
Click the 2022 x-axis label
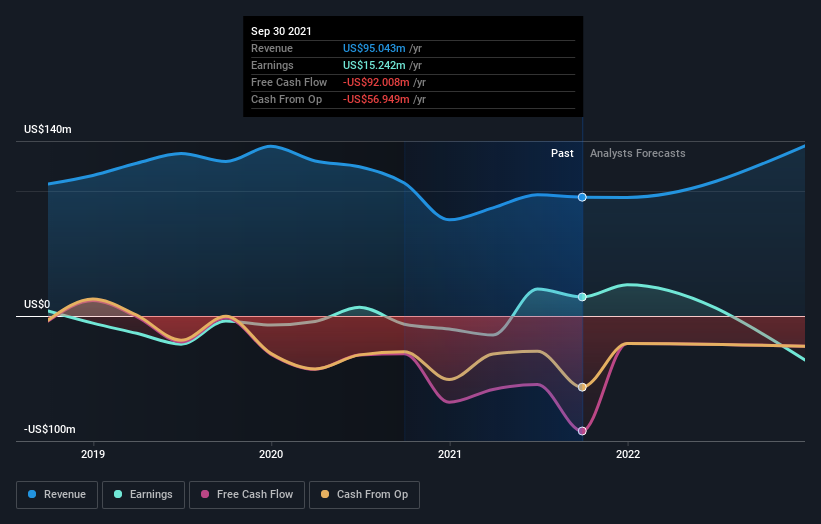coord(628,454)
